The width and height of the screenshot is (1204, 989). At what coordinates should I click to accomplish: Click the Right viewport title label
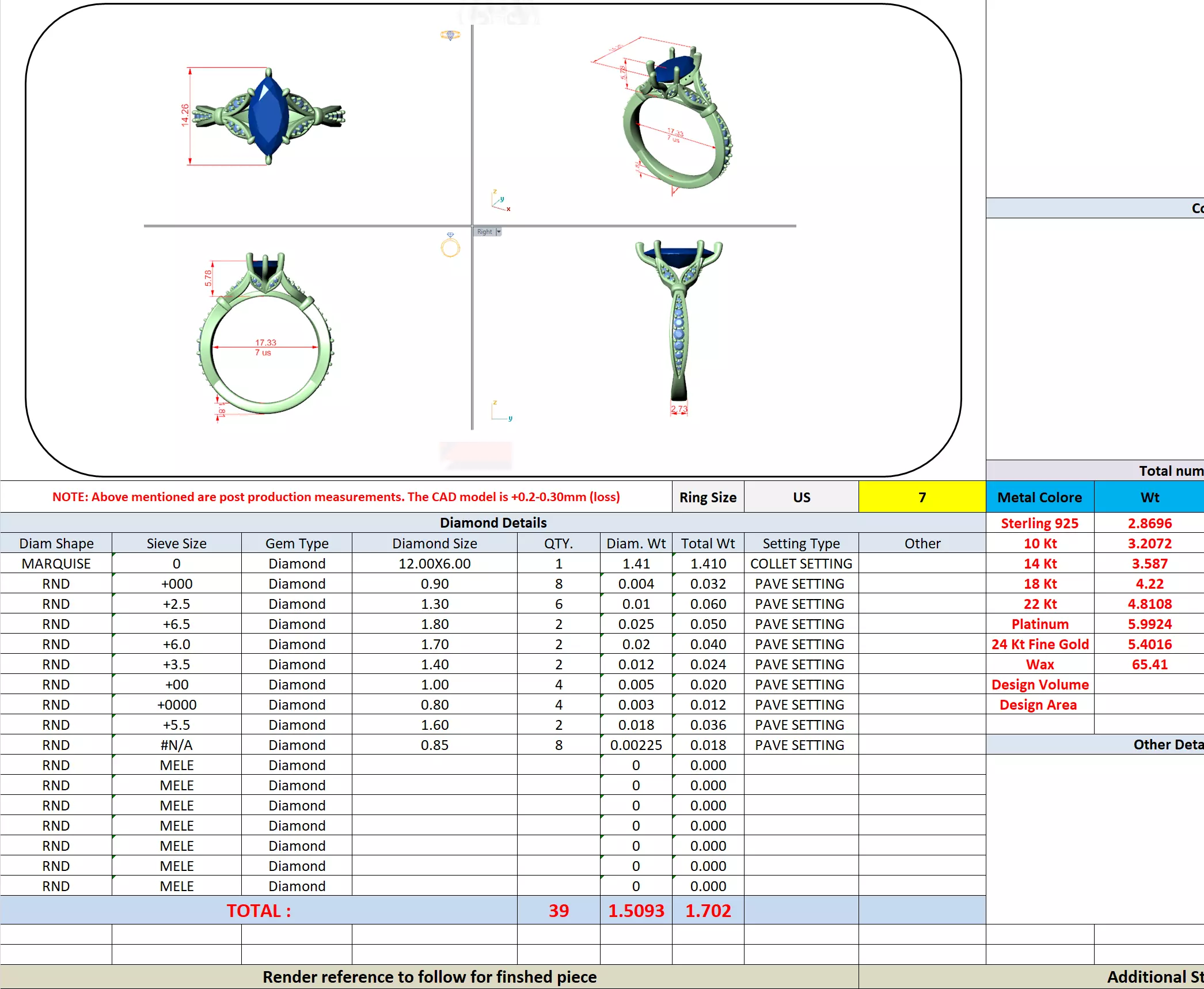click(484, 232)
